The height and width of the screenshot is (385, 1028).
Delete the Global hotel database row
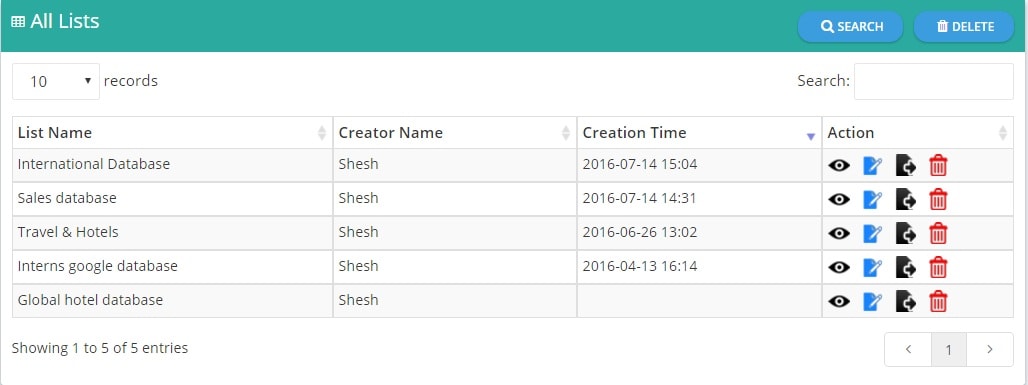[x=938, y=301]
